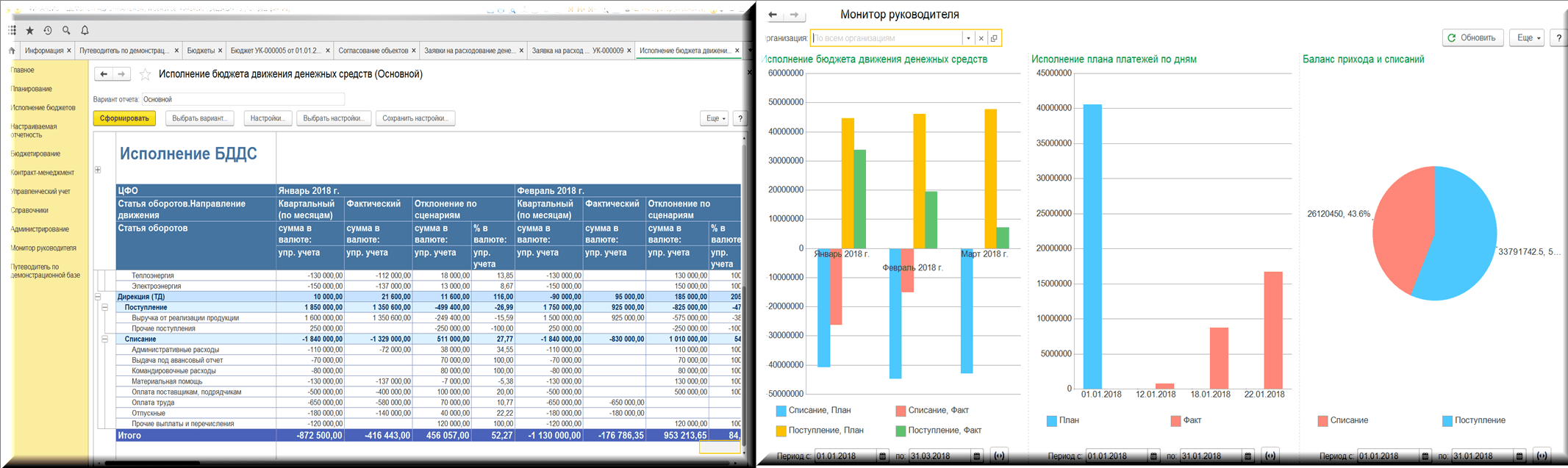The height and width of the screenshot is (468, 1568).
Task: Click the magnifier search icon in toolbar
Action: tap(66, 30)
